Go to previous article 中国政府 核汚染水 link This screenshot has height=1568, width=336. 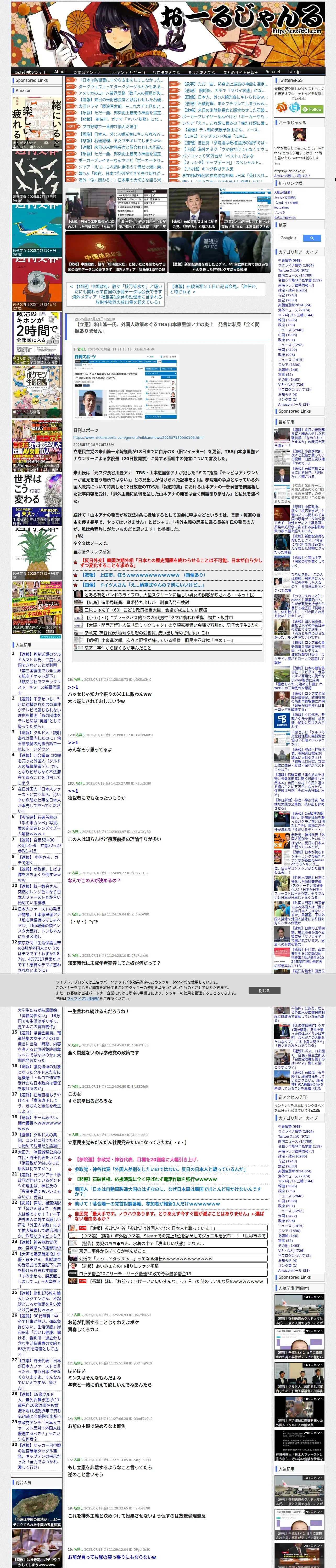click(x=116, y=294)
